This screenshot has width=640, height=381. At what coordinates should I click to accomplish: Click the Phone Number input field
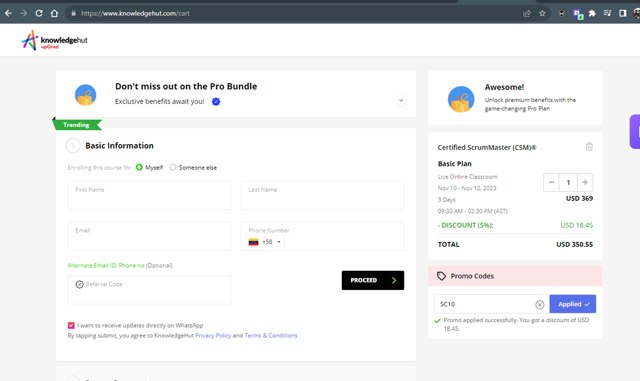(322, 236)
